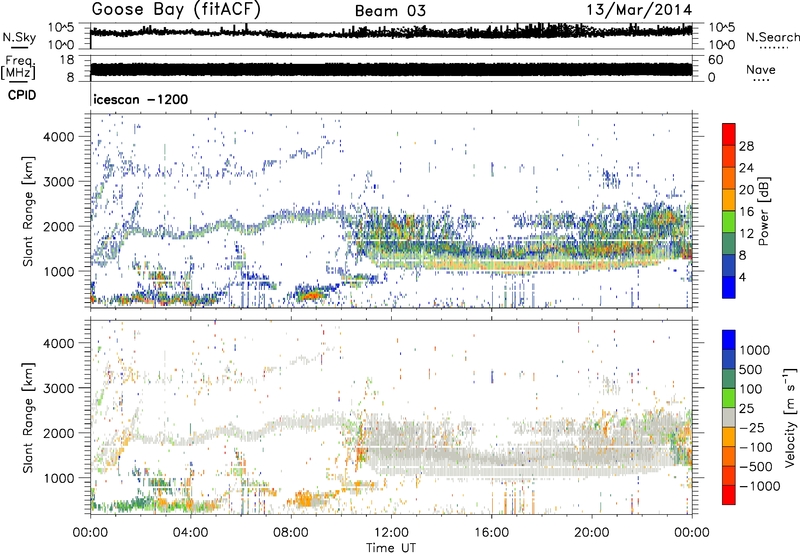Click the '4000' tick in the power panel
Viewport: 800px width, 554px height.
click(59, 137)
